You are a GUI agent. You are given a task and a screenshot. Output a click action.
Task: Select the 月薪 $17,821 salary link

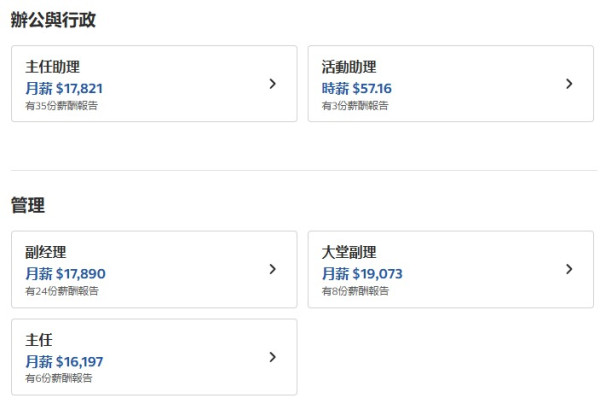(x=64, y=88)
